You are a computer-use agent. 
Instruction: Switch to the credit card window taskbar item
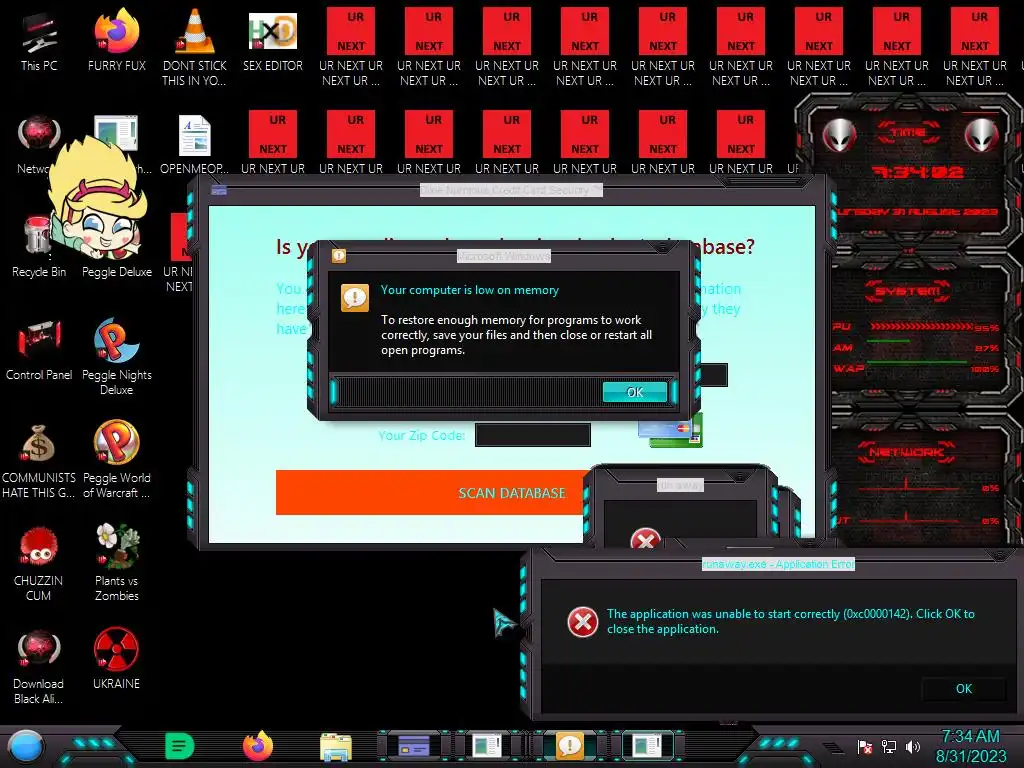coord(414,746)
